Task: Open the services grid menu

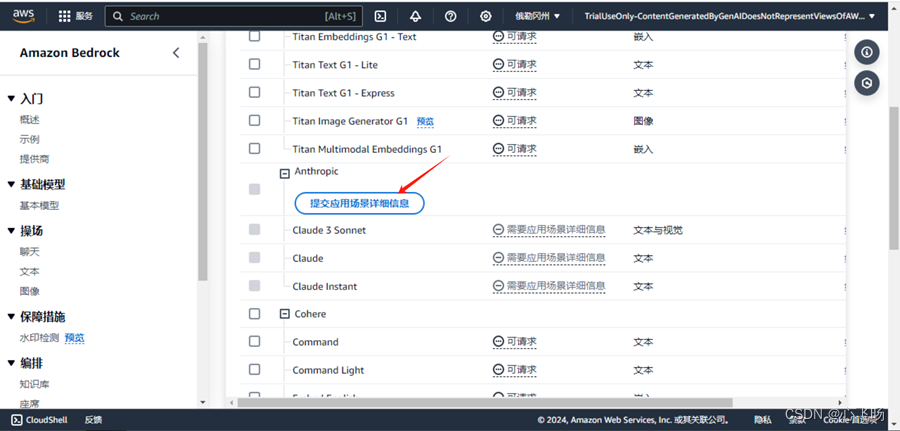Action: tap(65, 16)
